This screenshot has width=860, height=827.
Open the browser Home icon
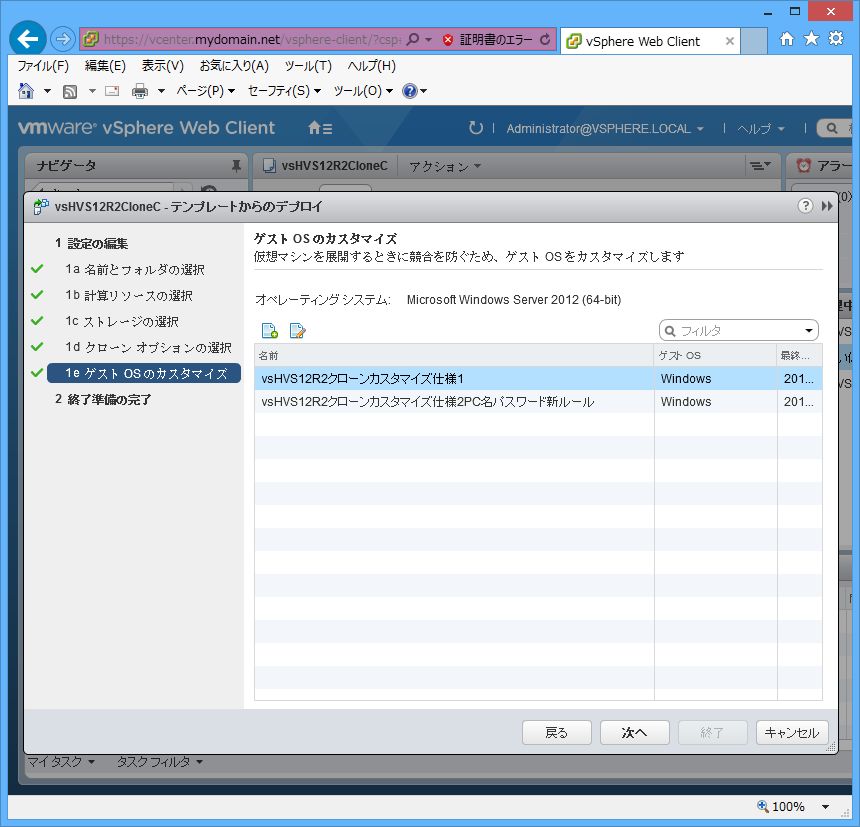[787, 39]
